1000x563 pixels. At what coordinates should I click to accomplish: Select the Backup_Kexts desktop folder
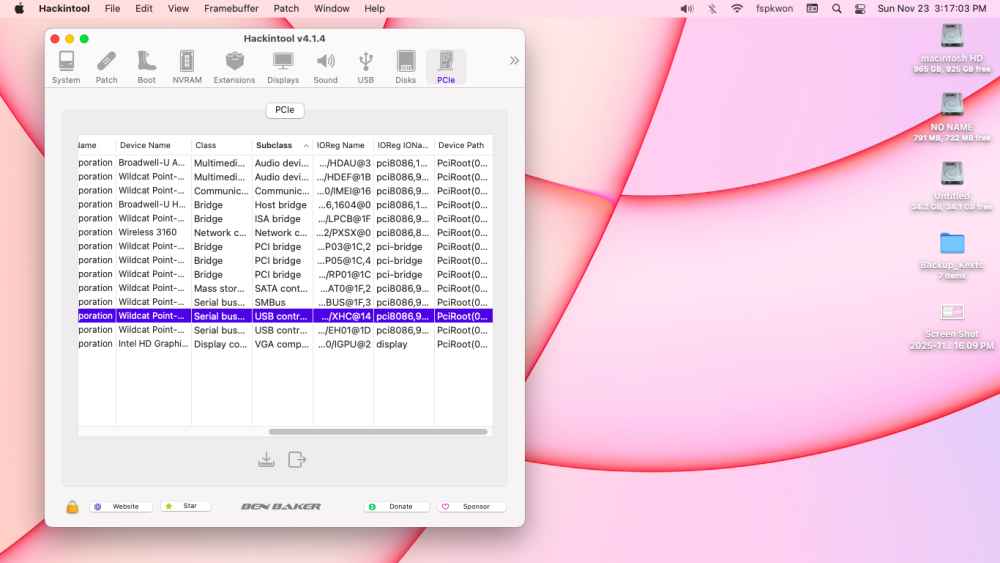click(x=952, y=255)
